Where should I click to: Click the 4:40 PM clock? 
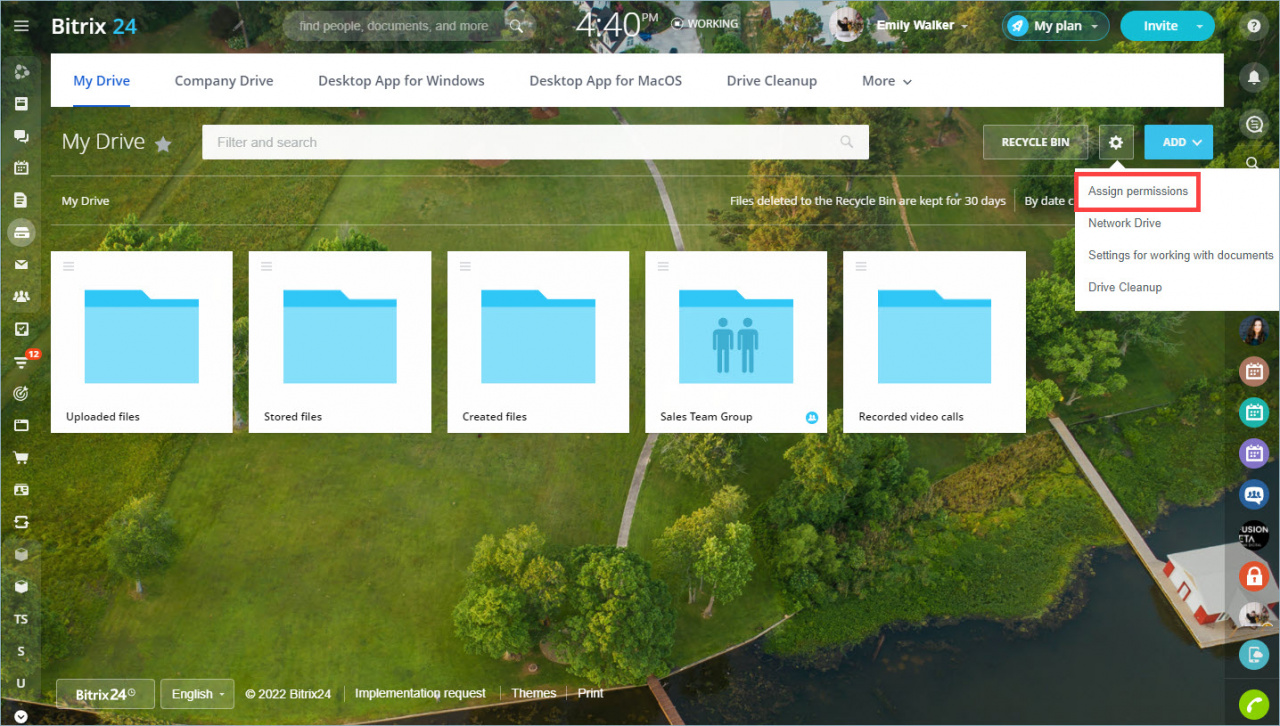coord(617,24)
